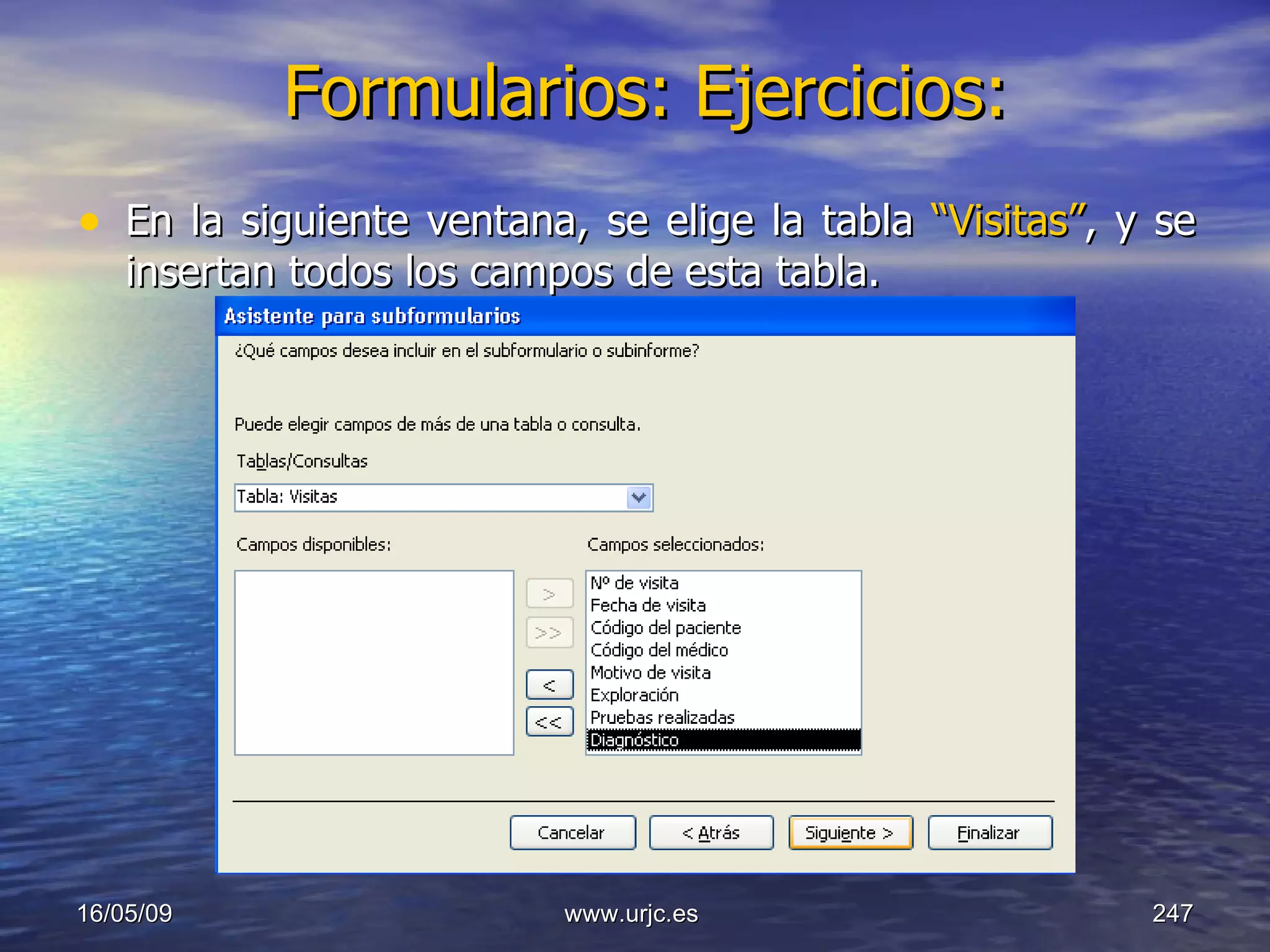
Task: Select Fecha de visita in selected fields
Action: [x=648, y=606]
